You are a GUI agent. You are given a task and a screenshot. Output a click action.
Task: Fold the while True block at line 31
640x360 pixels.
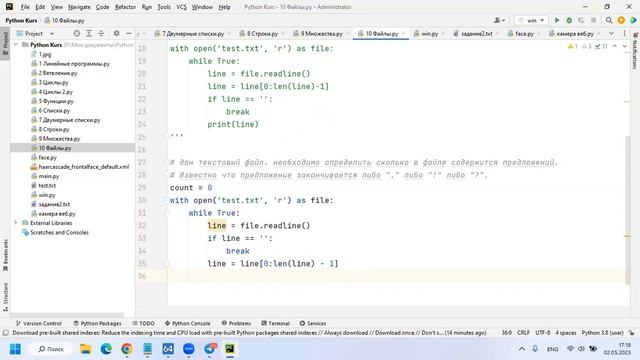(167, 213)
